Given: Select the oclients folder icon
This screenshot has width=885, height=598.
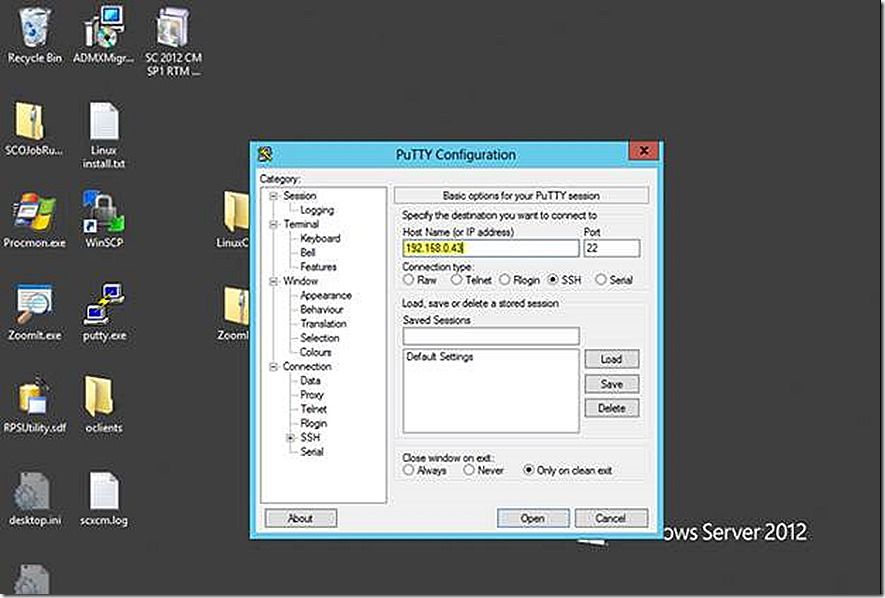Looking at the screenshot, I should 103,404.
